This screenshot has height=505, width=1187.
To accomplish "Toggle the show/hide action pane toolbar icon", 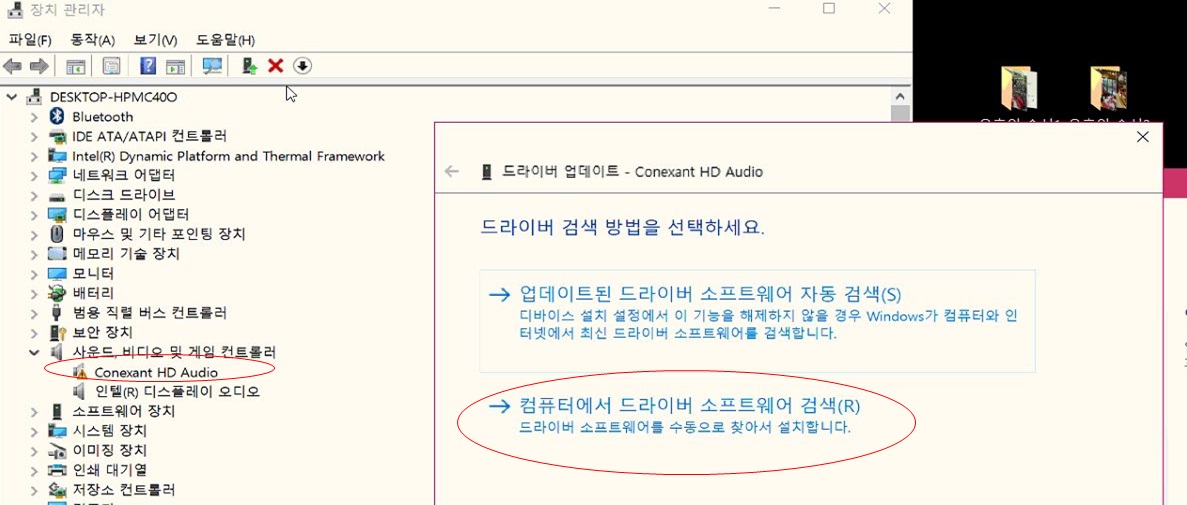I will 176,67.
